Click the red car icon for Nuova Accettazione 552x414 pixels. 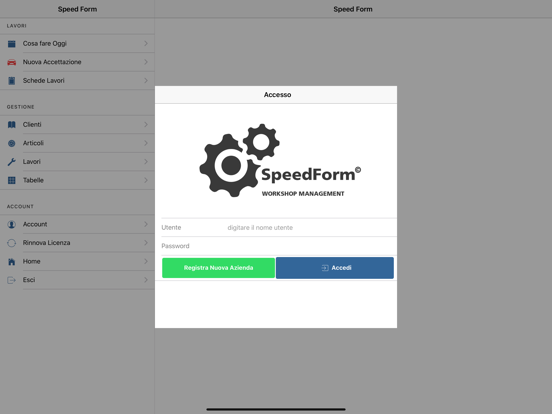coord(12,62)
